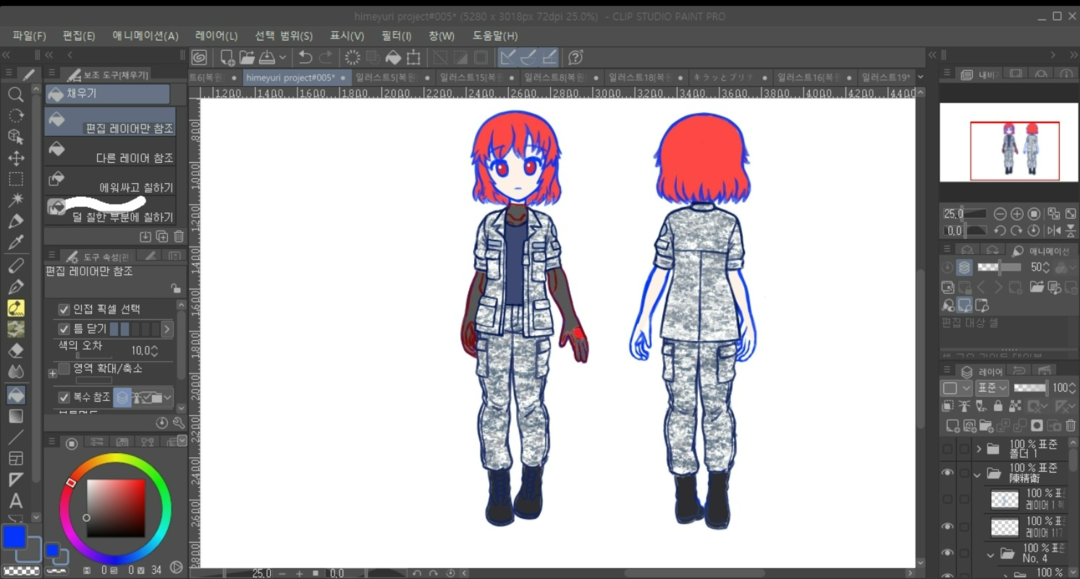Switch to the 일러스트15 document tab
The image size is (1080, 579).
[x=469, y=77]
